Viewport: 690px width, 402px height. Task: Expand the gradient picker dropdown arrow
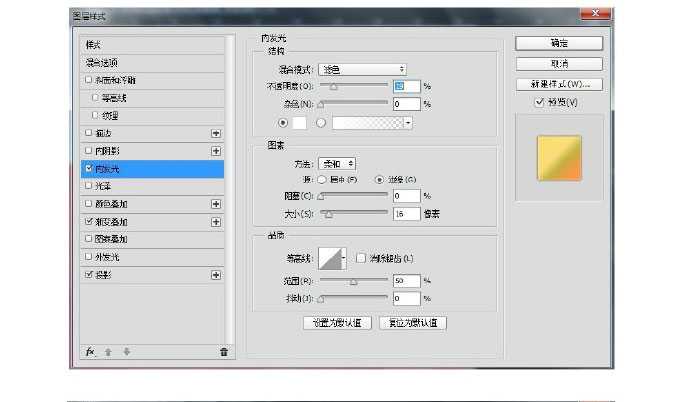408,123
